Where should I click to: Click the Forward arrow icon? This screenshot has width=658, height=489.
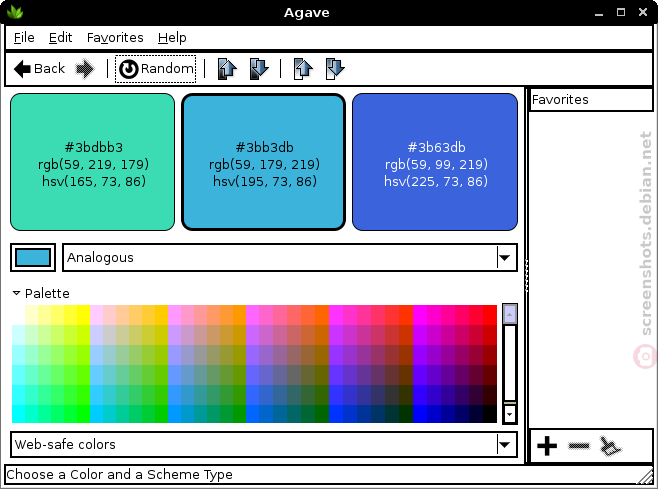click(84, 68)
